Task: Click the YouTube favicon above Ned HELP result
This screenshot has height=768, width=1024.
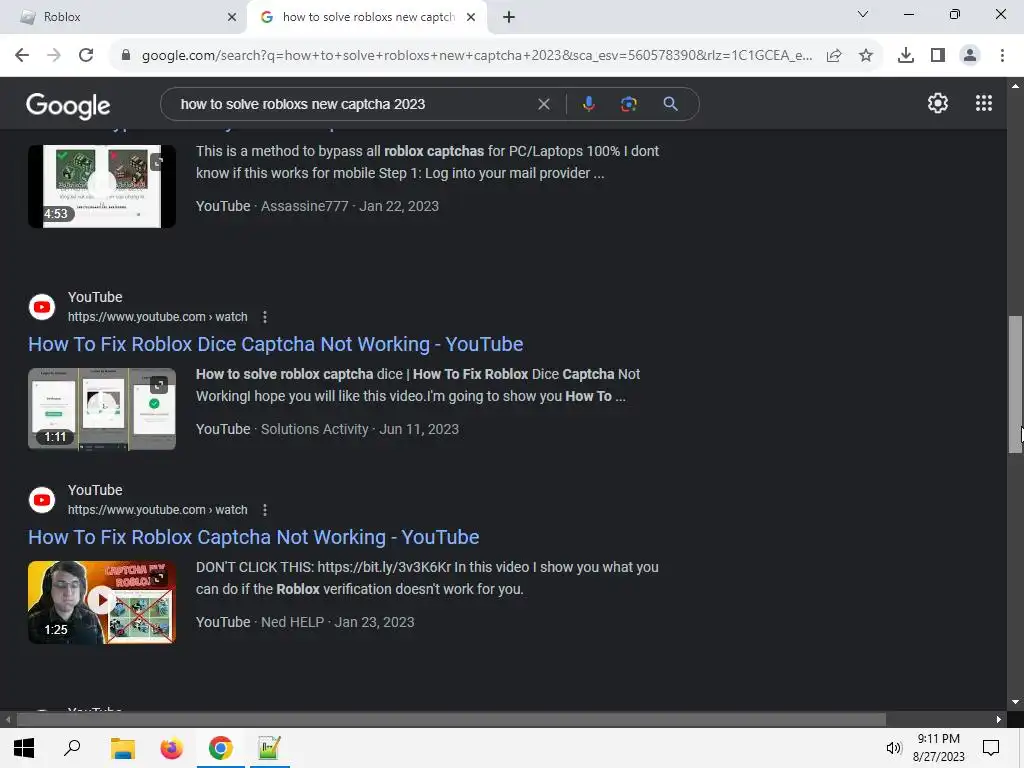Action: [x=42, y=500]
